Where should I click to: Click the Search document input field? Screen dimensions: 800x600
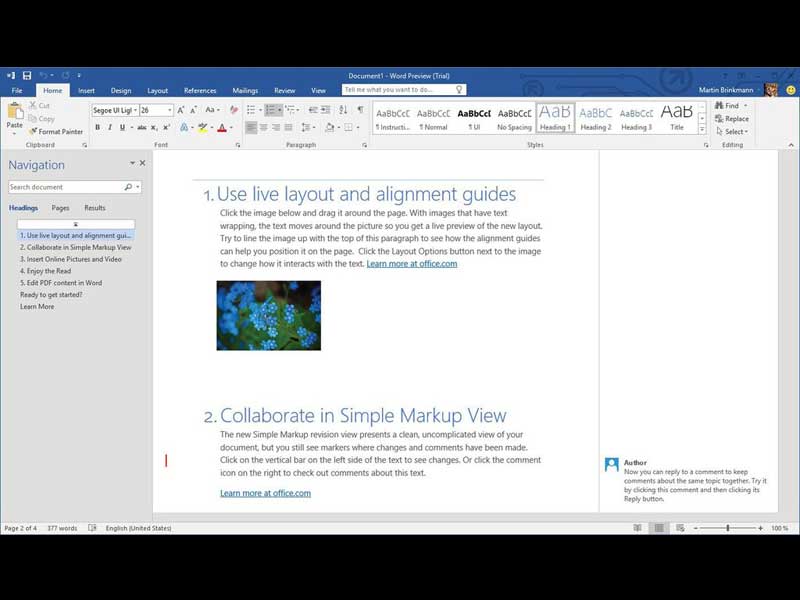[x=65, y=187]
